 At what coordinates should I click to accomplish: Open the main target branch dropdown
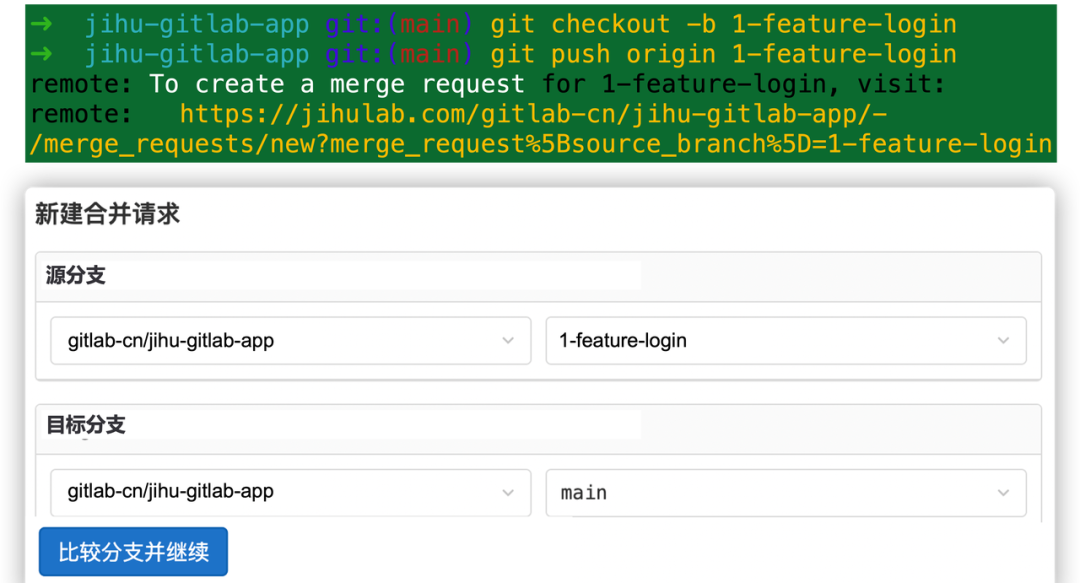[x=786, y=492]
